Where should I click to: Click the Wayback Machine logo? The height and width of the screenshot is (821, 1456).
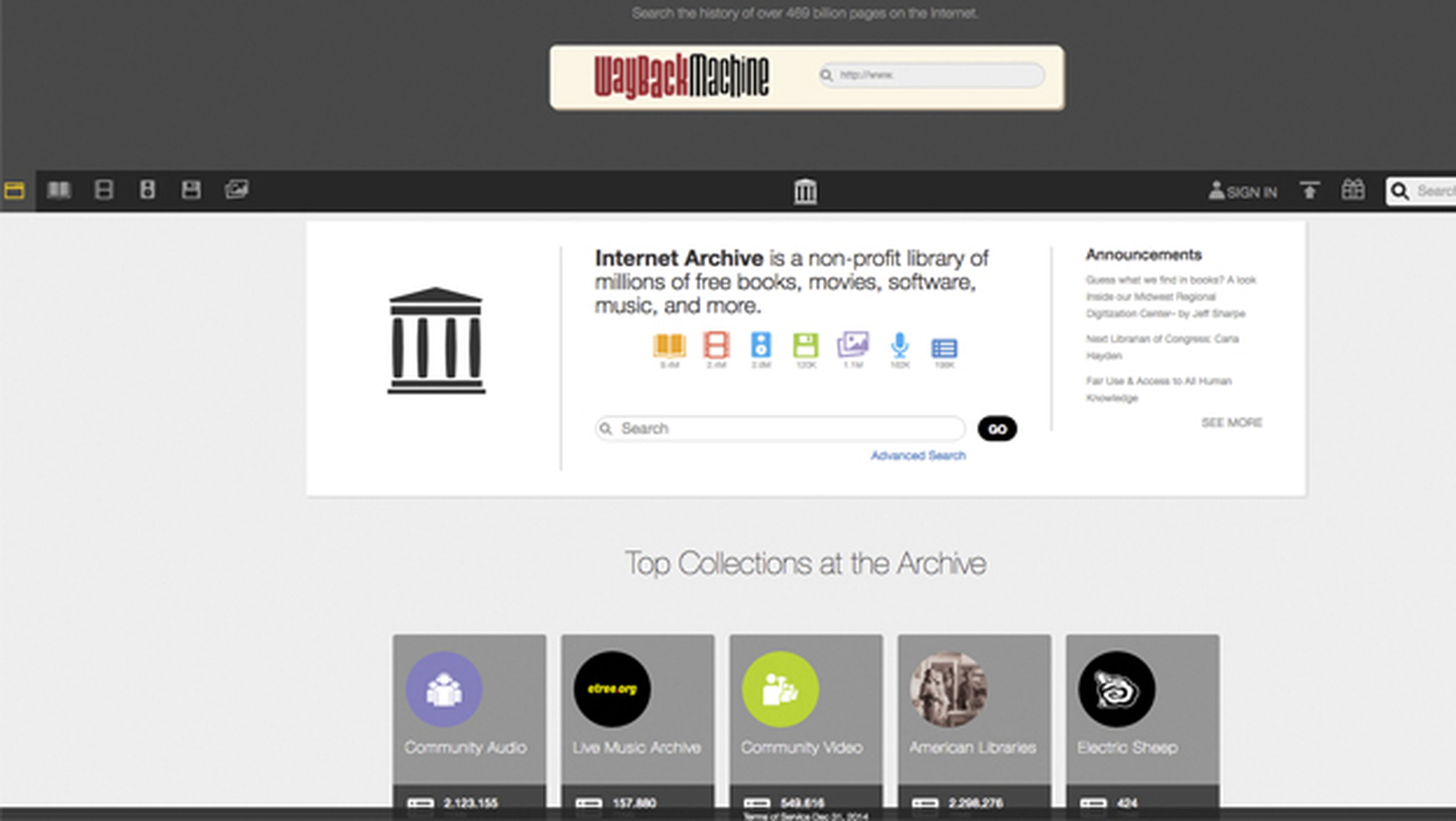(681, 77)
